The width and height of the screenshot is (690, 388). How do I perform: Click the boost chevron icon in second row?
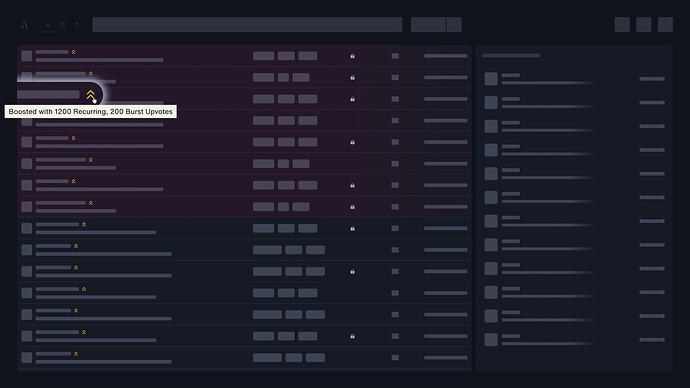[x=91, y=73]
